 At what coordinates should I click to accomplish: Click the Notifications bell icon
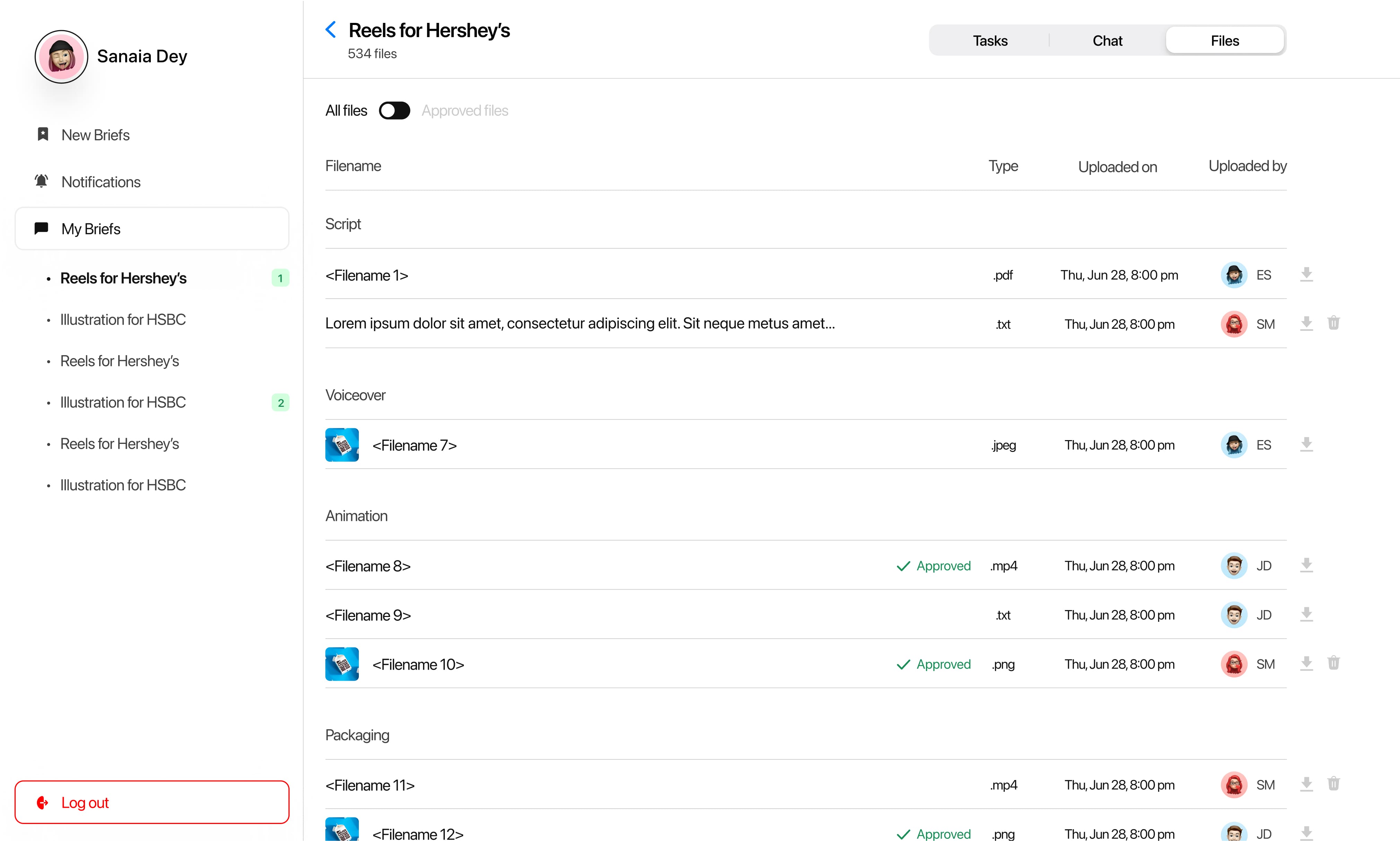click(x=41, y=181)
